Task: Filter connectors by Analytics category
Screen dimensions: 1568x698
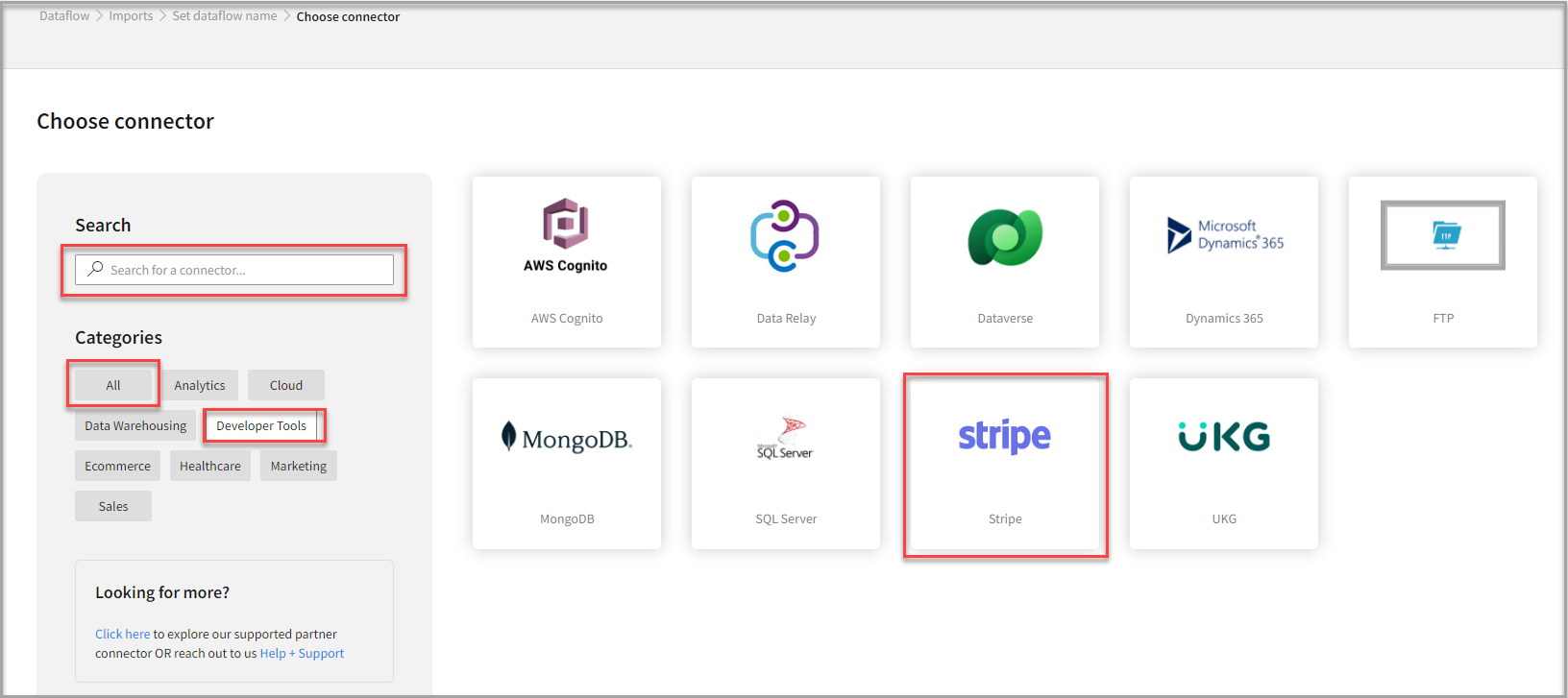Action: pos(200,385)
